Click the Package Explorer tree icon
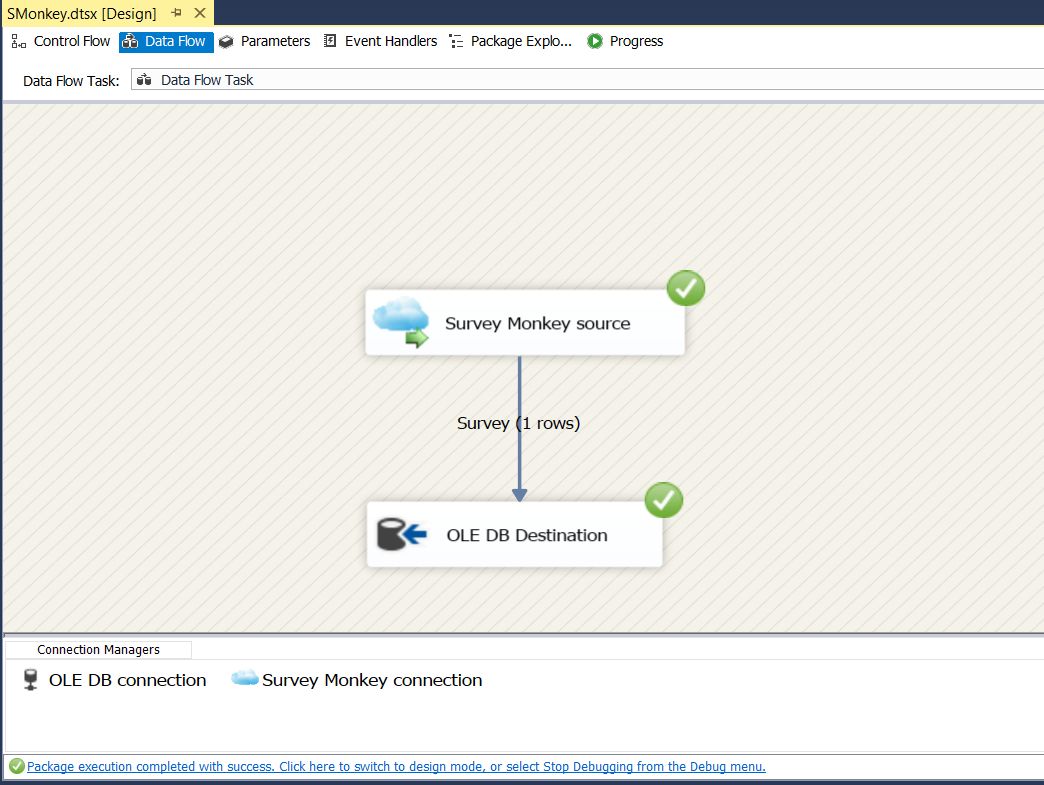This screenshot has height=785, width=1044. tap(456, 41)
